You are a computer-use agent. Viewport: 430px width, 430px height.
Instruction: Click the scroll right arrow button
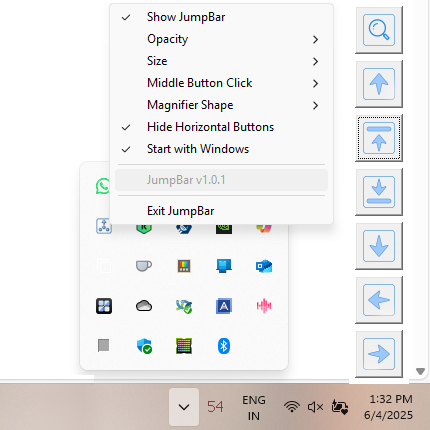[379, 354]
